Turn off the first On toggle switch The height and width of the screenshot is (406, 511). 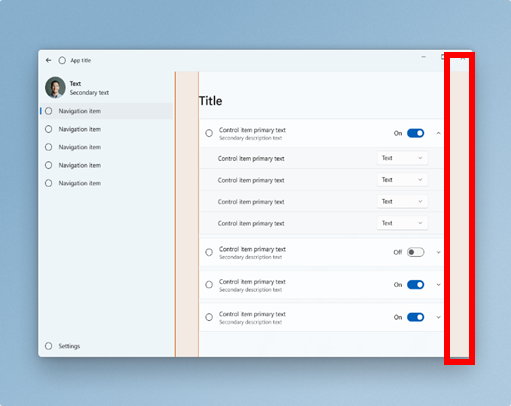point(415,133)
